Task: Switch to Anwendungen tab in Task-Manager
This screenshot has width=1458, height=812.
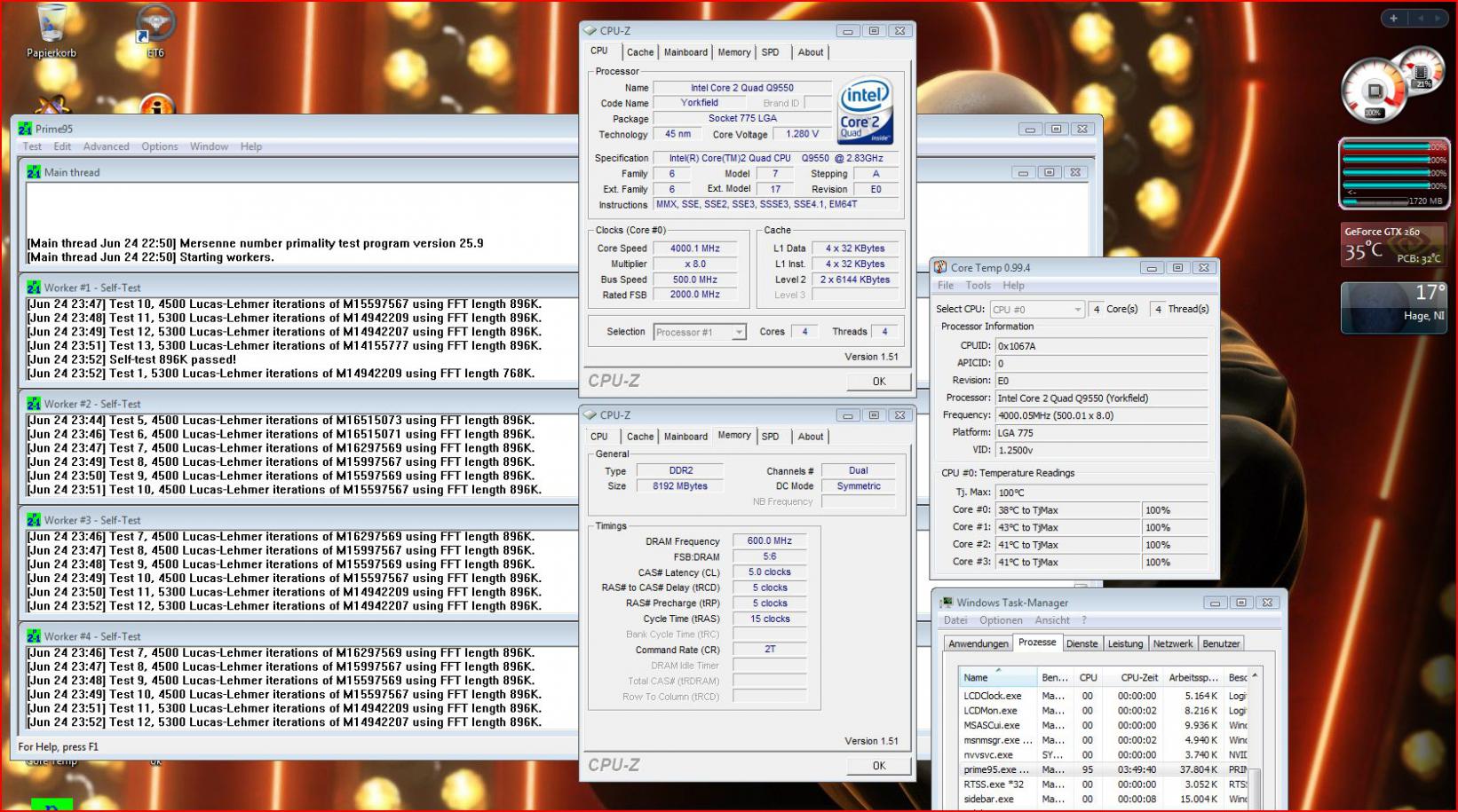Action: (979, 644)
